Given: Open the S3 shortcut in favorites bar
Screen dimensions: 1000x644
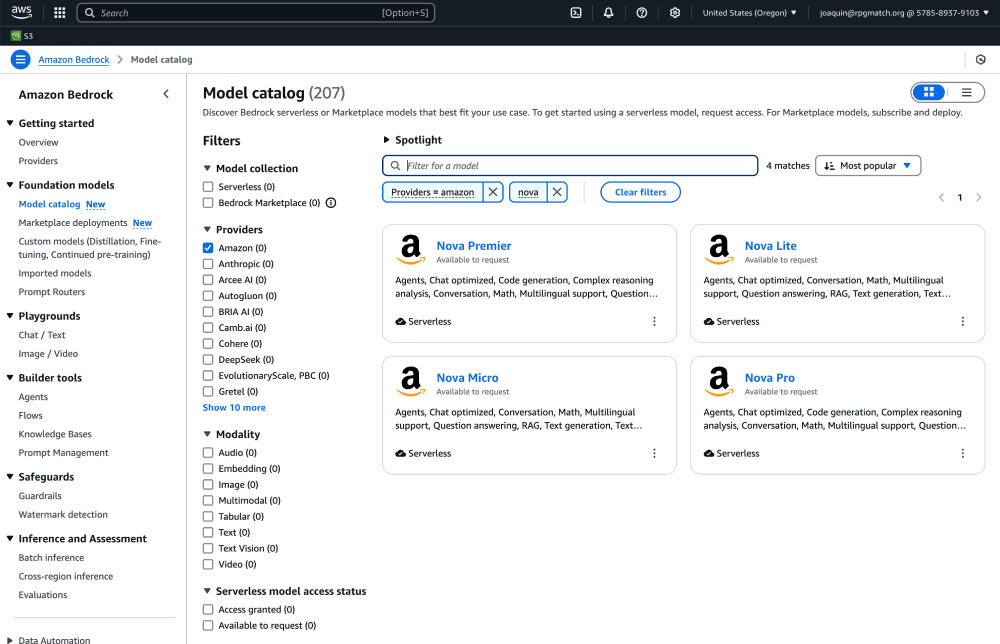Looking at the screenshot, I should click(22, 36).
